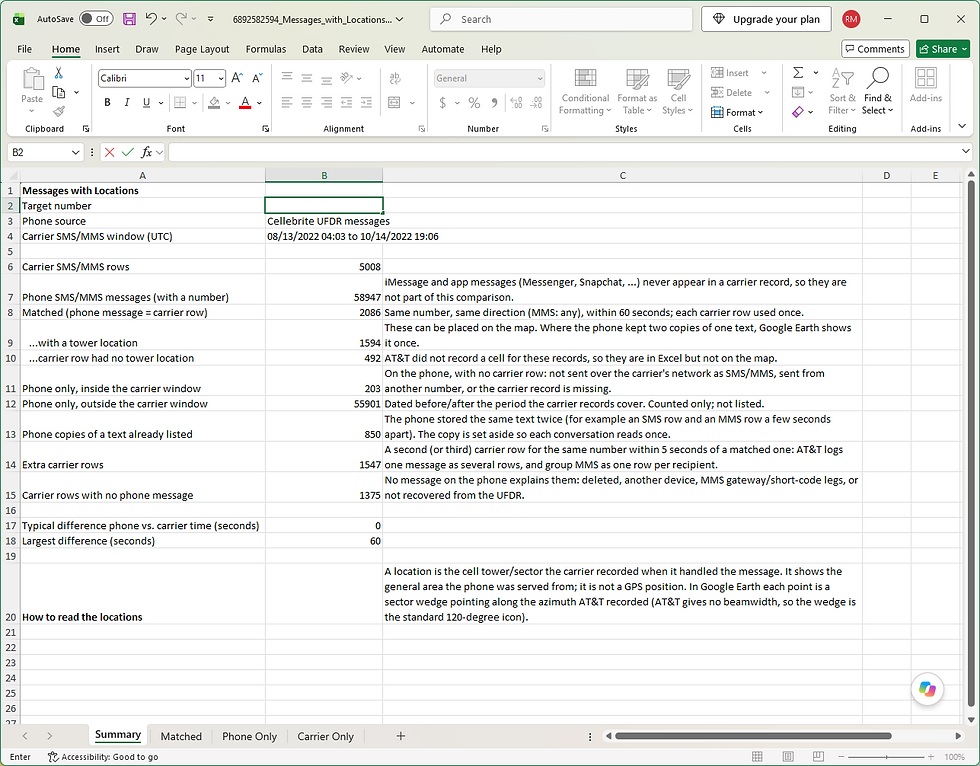Click the Format Painter brush

coord(59,111)
